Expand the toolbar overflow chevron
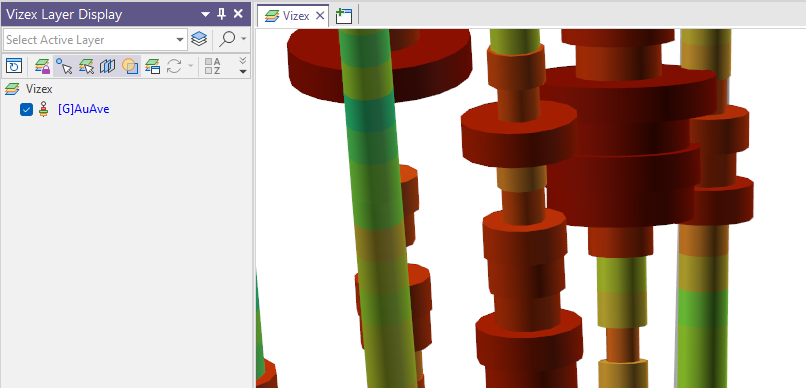The image size is (806, 388). coord(243,66)
